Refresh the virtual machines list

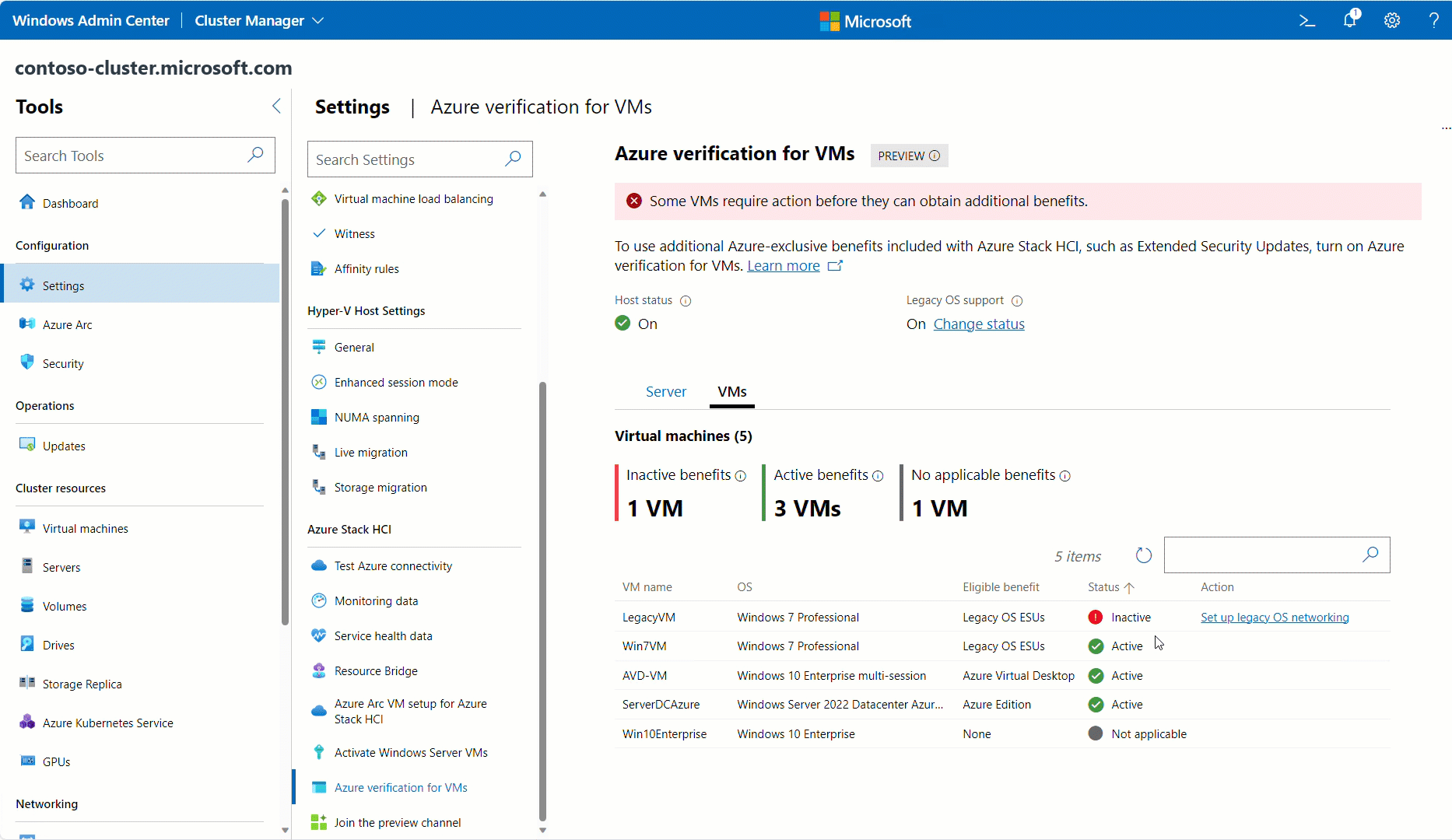point(1143,555)
